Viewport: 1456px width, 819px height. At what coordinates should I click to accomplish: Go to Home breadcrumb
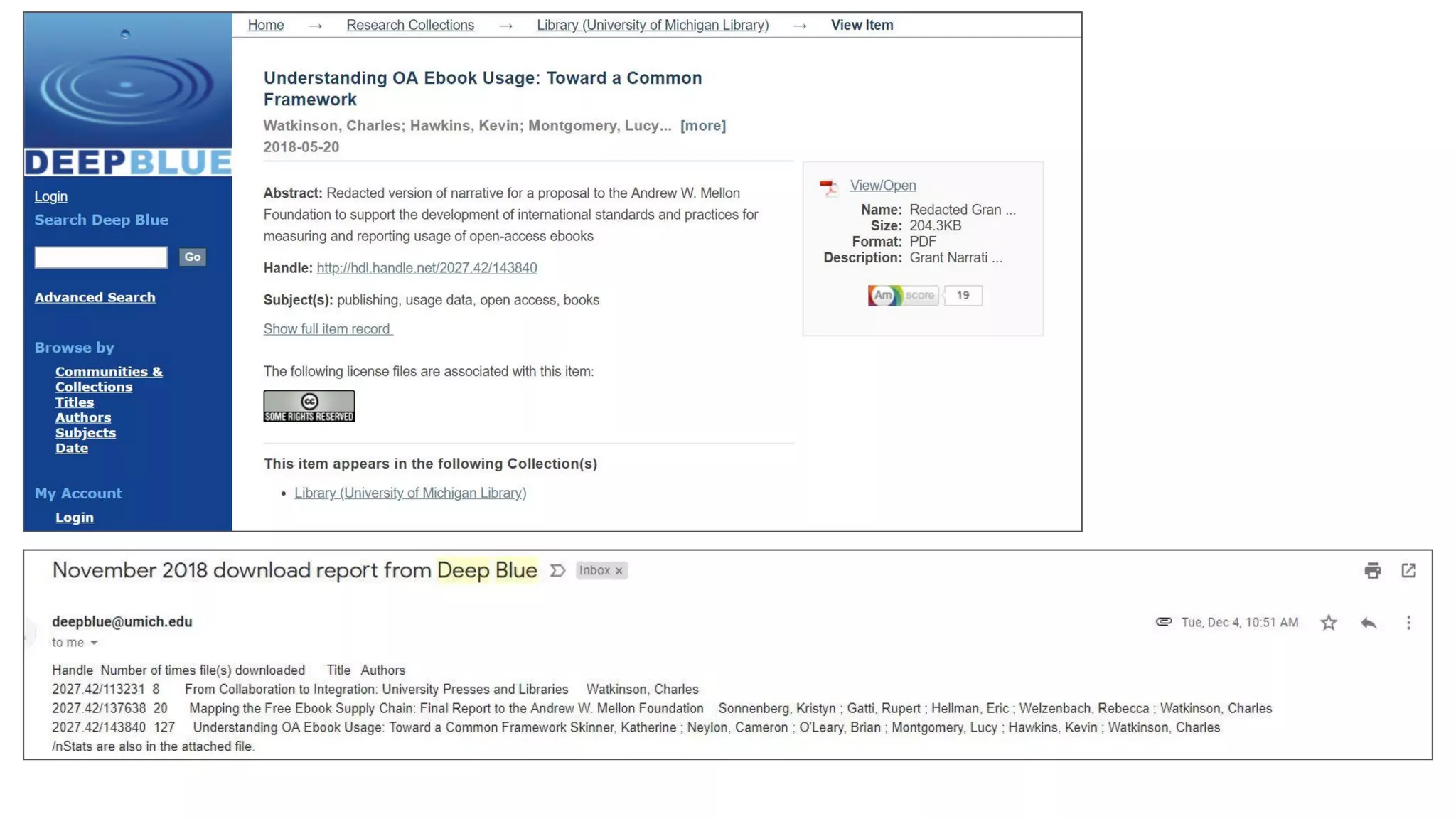265,25
